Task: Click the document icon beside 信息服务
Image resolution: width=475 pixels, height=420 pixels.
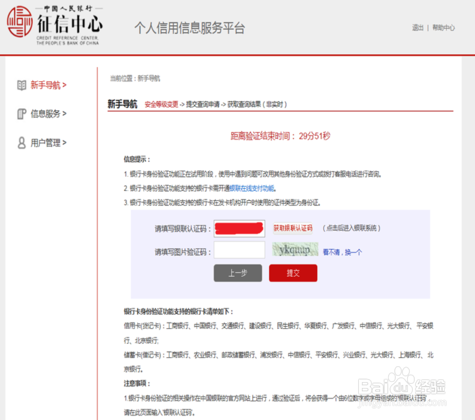Action: click(22, 114)
